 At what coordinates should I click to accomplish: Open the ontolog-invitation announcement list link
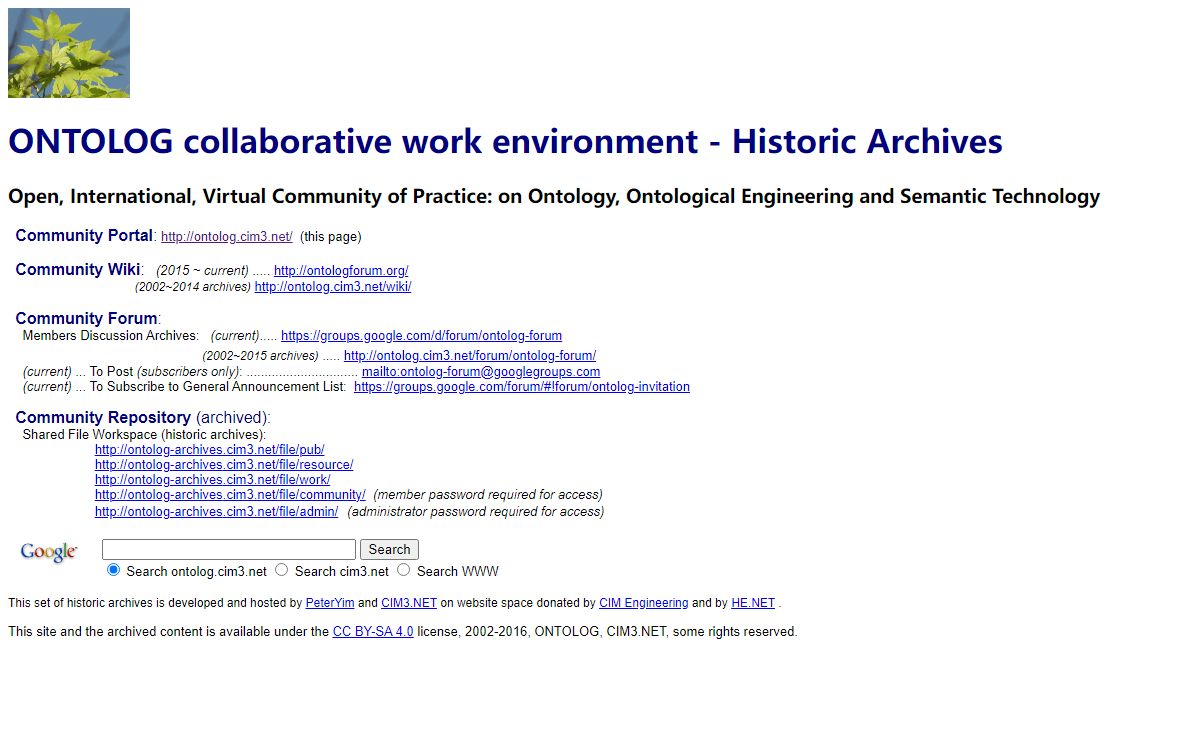[x=522, y=387]
